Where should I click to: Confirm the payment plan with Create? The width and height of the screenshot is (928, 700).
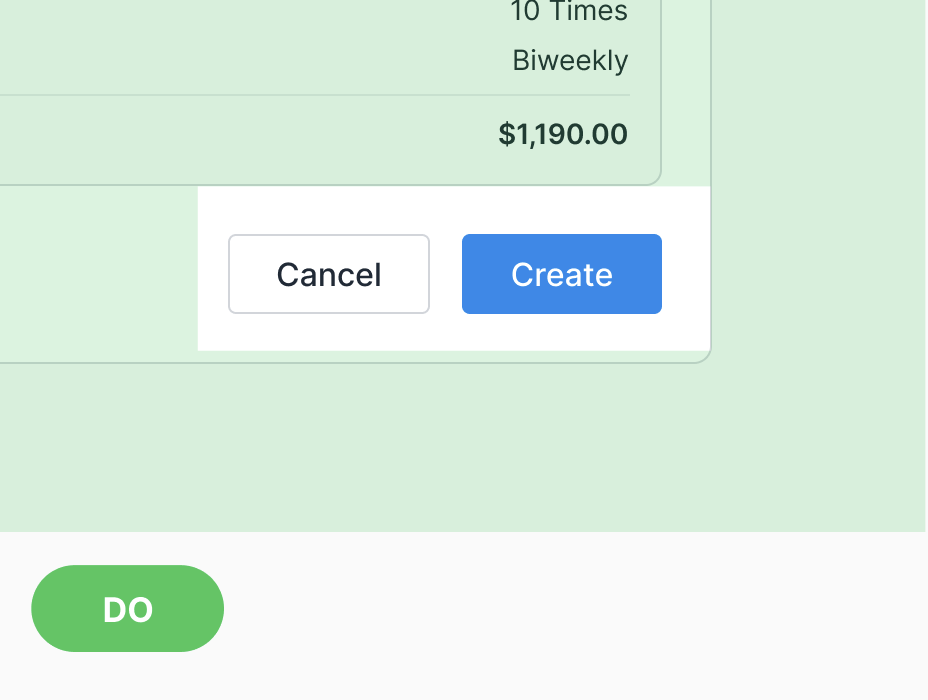tap(562, 274)
